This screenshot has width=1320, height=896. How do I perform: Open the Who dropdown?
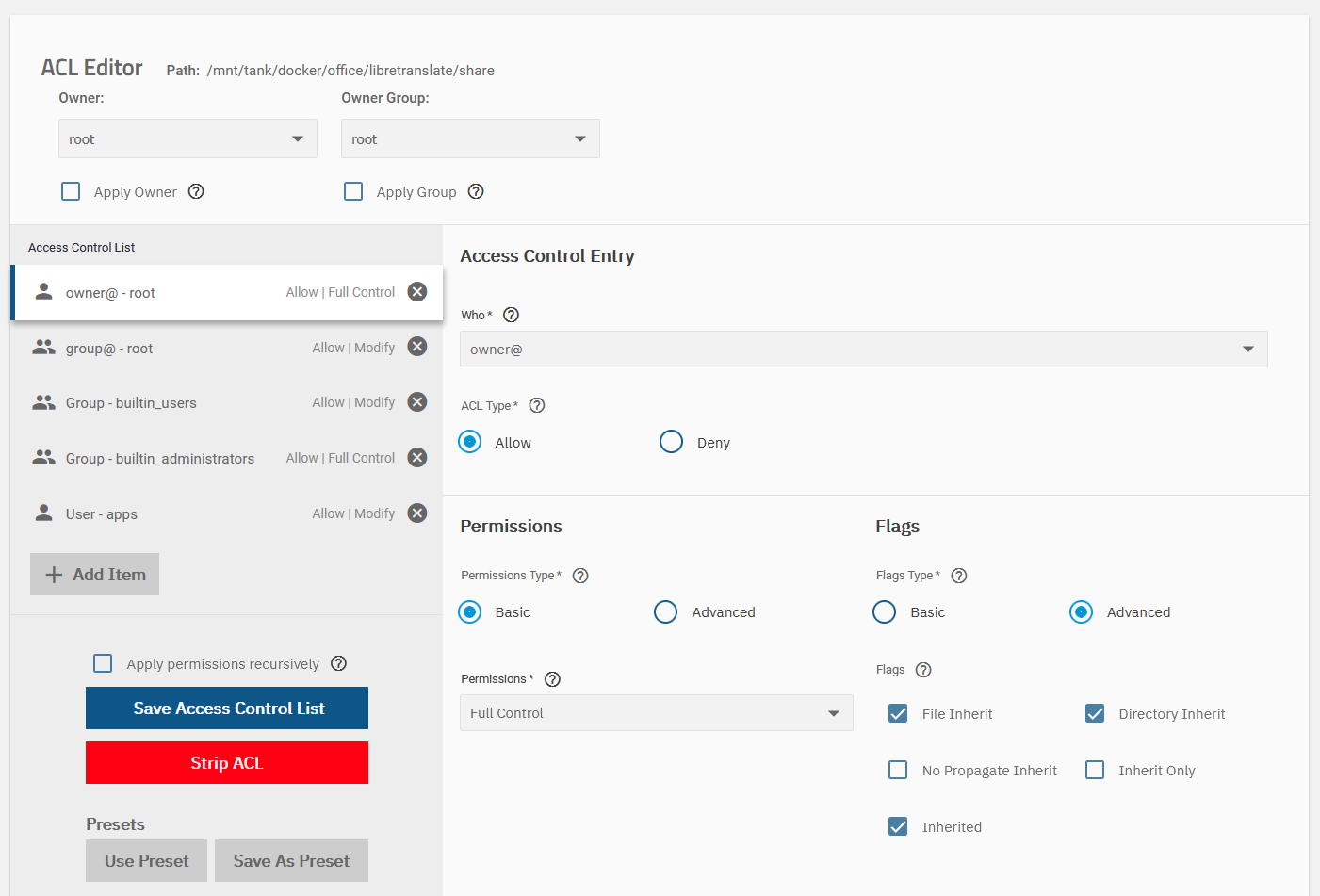point(863,349)
